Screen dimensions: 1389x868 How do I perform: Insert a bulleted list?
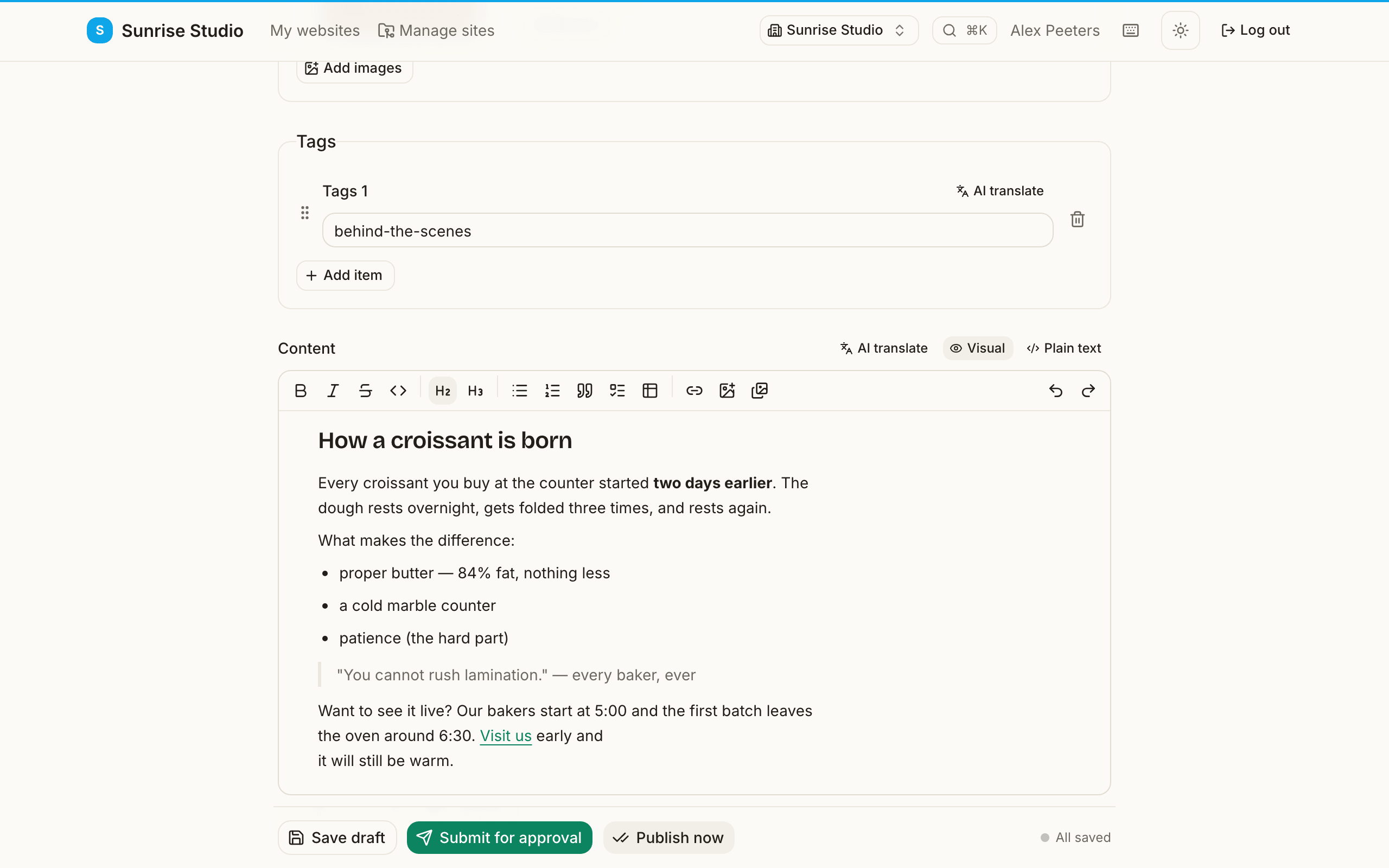coord(519,391)
